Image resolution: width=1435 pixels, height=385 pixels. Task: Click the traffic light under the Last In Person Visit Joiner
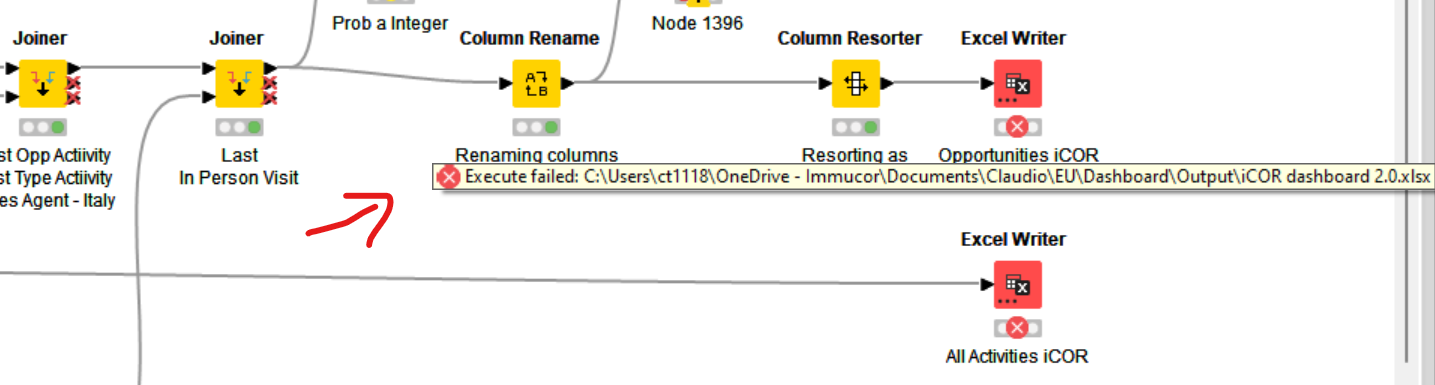click(240, 127)
